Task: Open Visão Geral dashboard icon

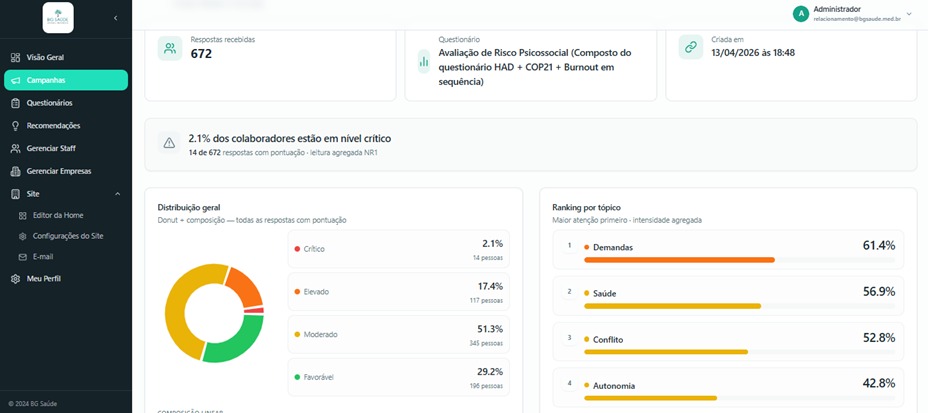Action: 15,57
